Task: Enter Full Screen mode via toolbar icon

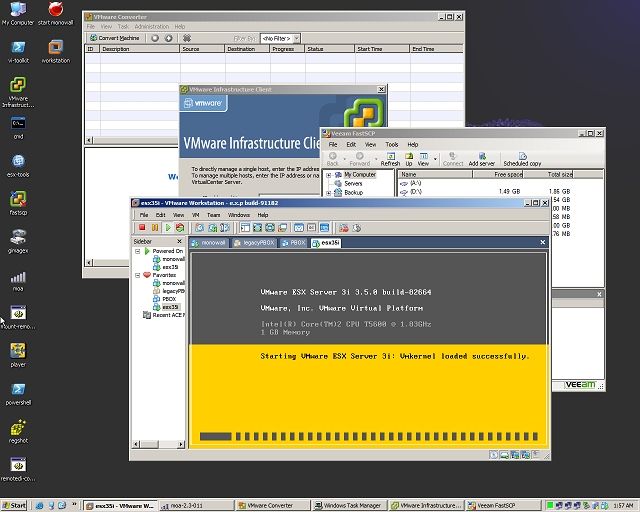Action: 270,228
